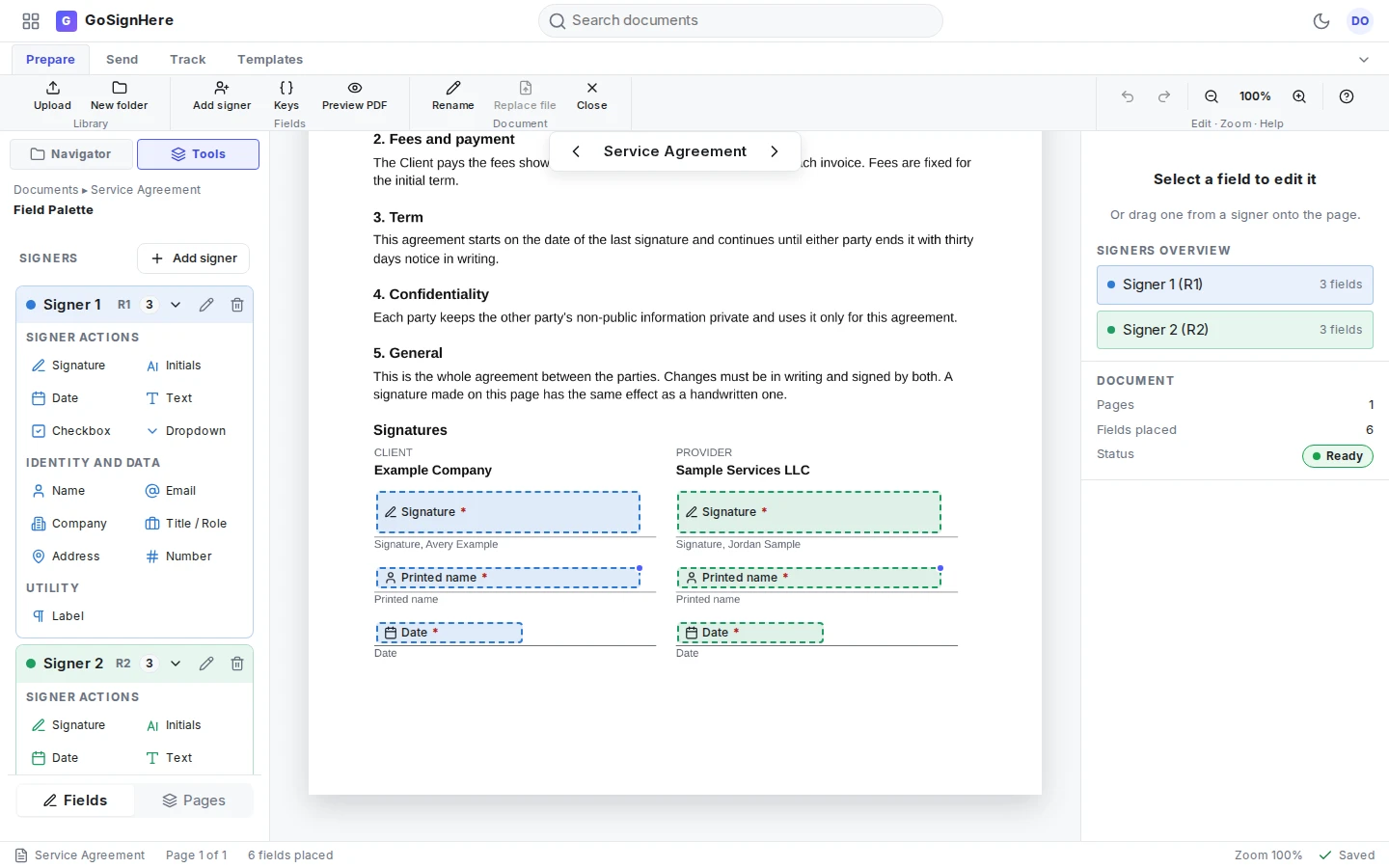Image resolution: width=1389 pixels, height=868 pixels.
Task: Switch to Navigator panel
Action: point(70,154)
